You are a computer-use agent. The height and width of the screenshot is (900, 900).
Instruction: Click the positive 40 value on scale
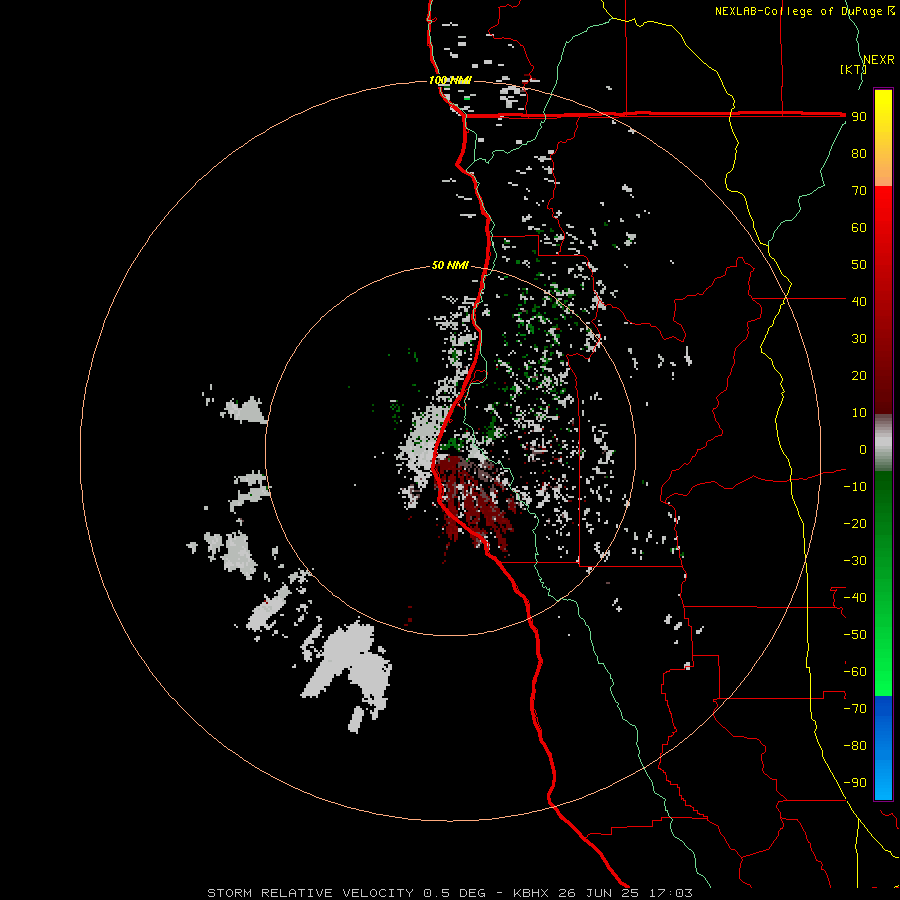(x=859, y=301)
